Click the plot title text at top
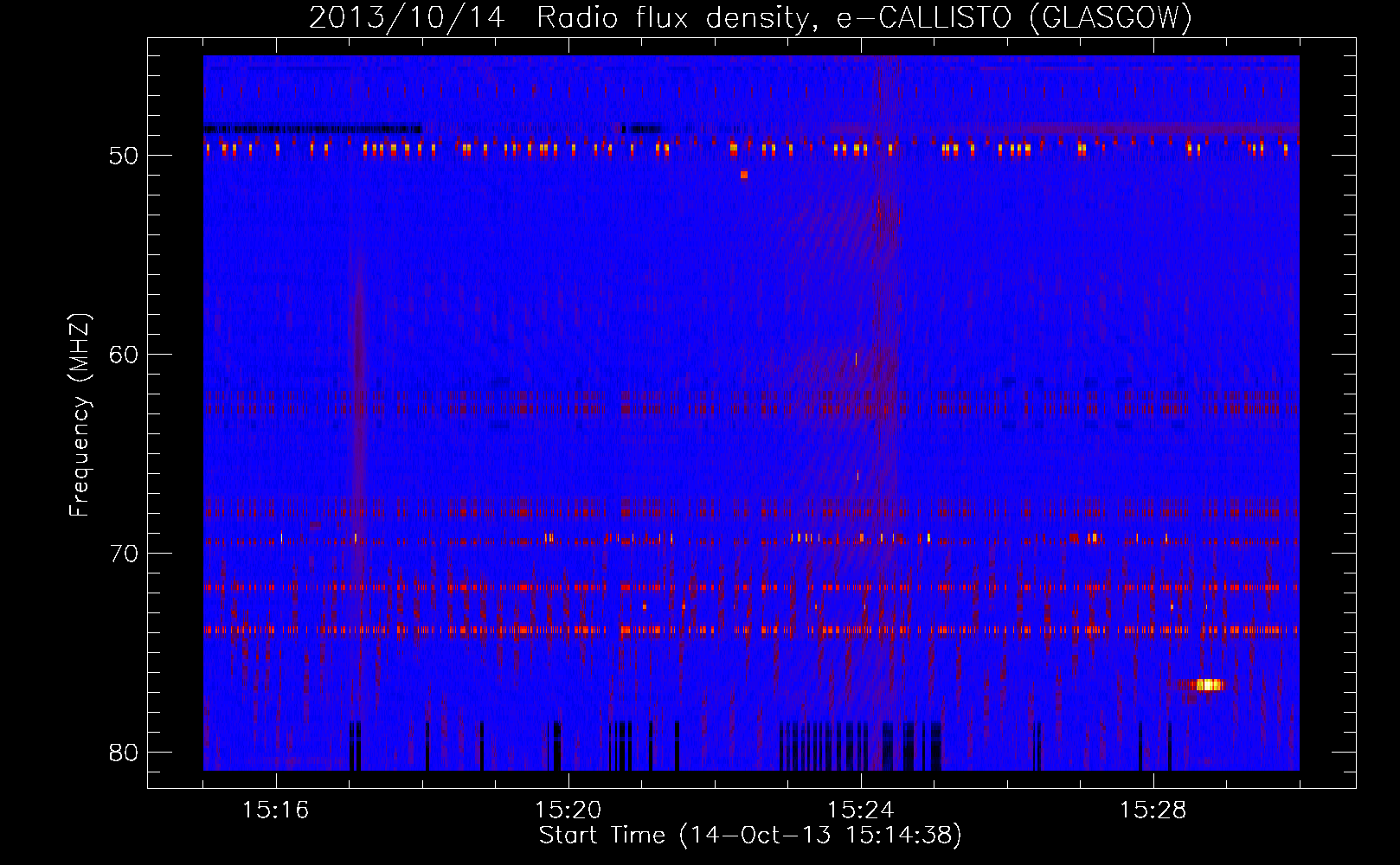 pyautogui.click(x=750, y=17)
